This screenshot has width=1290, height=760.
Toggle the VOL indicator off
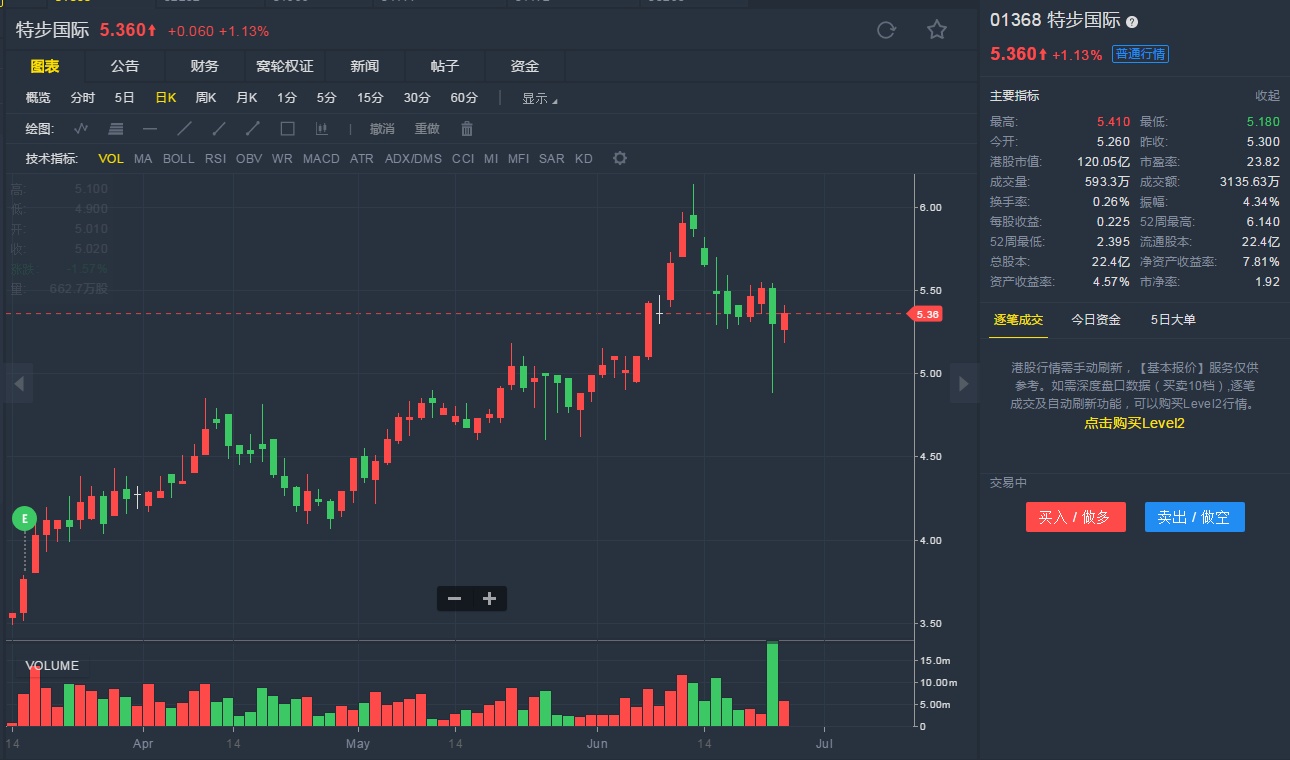click(x=111, y=158)
